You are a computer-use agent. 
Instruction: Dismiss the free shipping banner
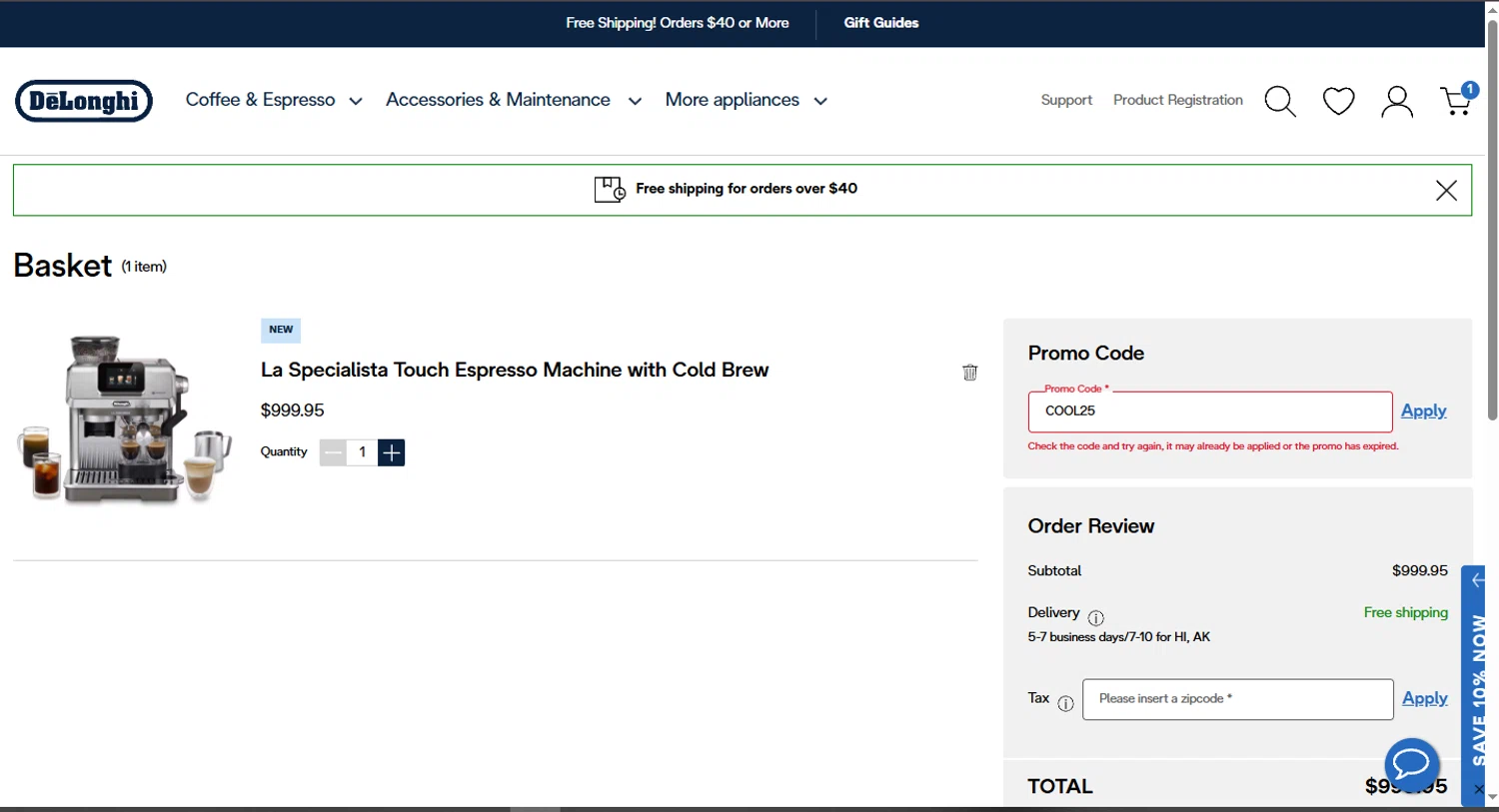(1445, 191)
